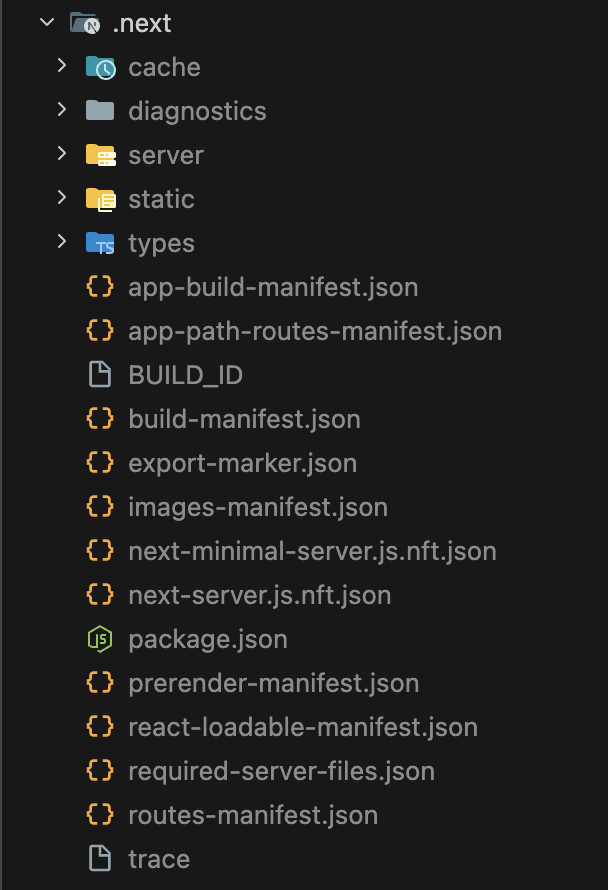The height and width of the screenshot is (890, 608).
Task: Open routes-manifest.json file
Action: tap(253, 816)
